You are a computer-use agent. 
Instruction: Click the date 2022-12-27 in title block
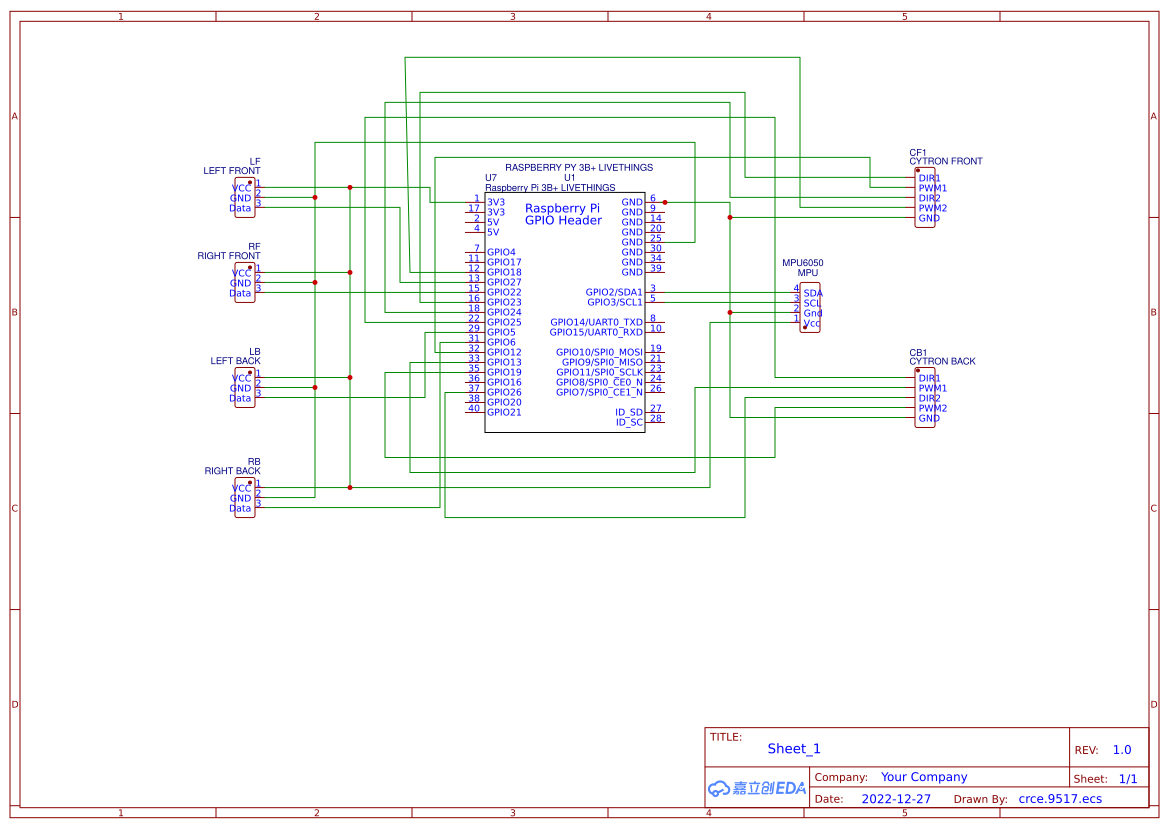pyautogui.click(x=897, y=799)
